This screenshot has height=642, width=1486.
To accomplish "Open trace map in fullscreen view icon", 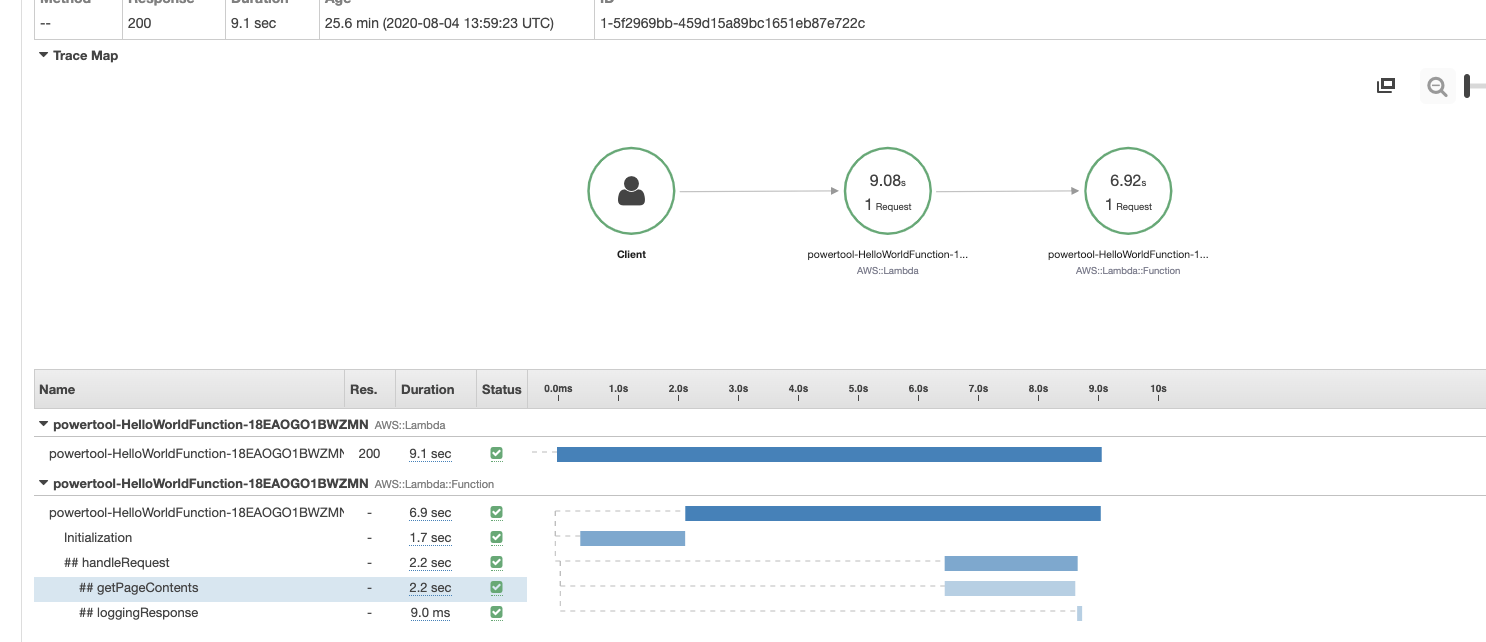I will 1386,86.
